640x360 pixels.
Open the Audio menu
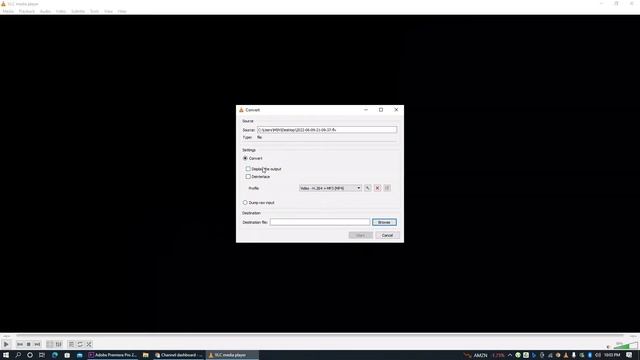(45, 11)
